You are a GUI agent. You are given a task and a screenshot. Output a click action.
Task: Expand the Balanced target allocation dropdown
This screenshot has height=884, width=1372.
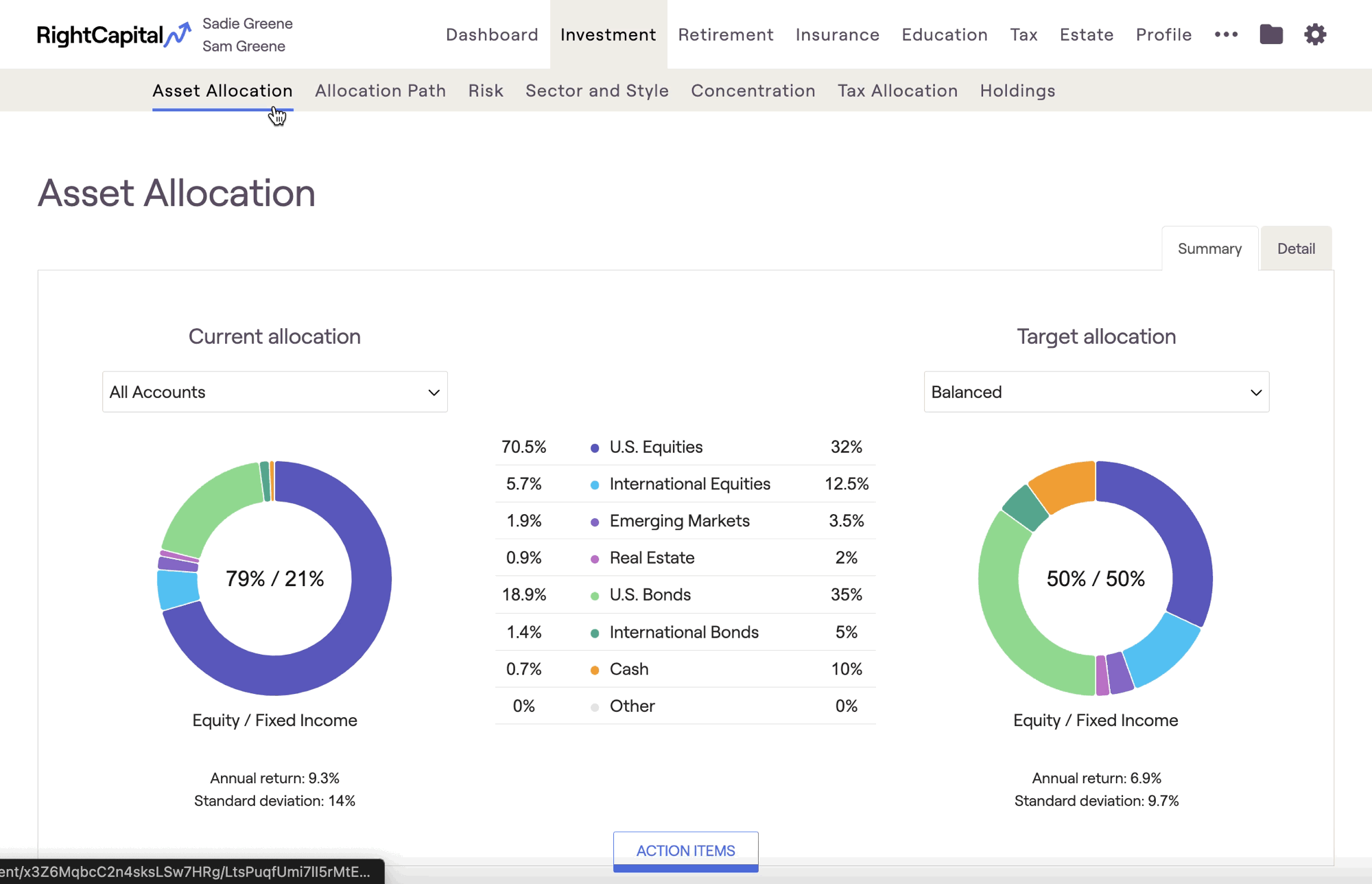tap(1096, 392)
